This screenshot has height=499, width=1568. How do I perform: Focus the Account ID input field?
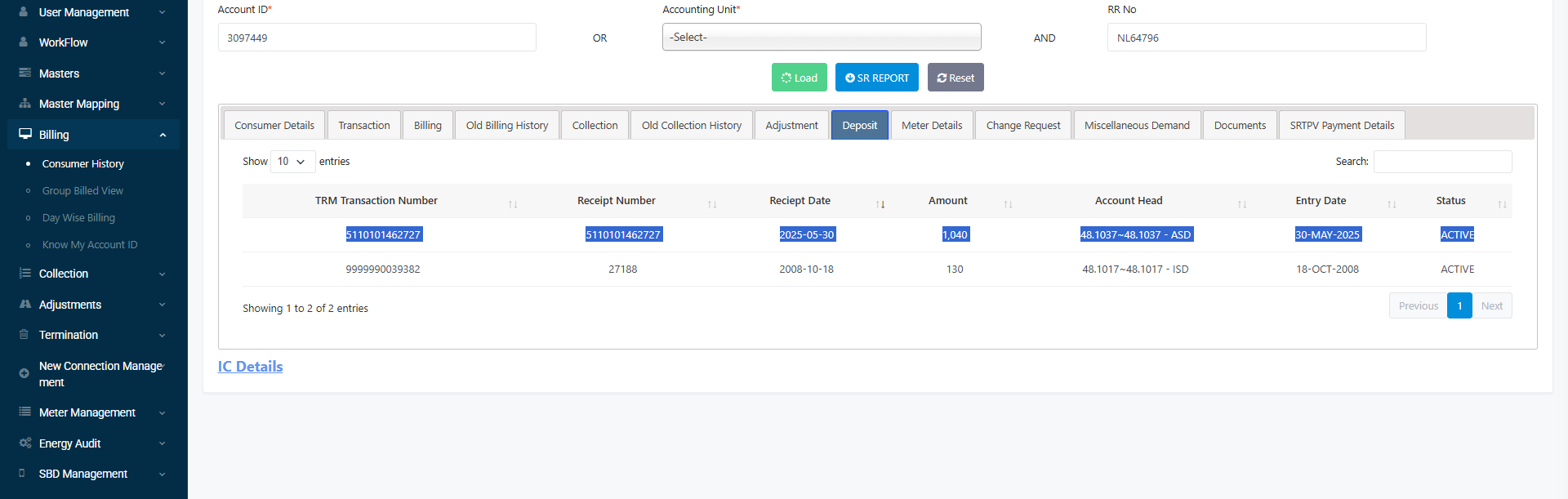click(377, 38)
